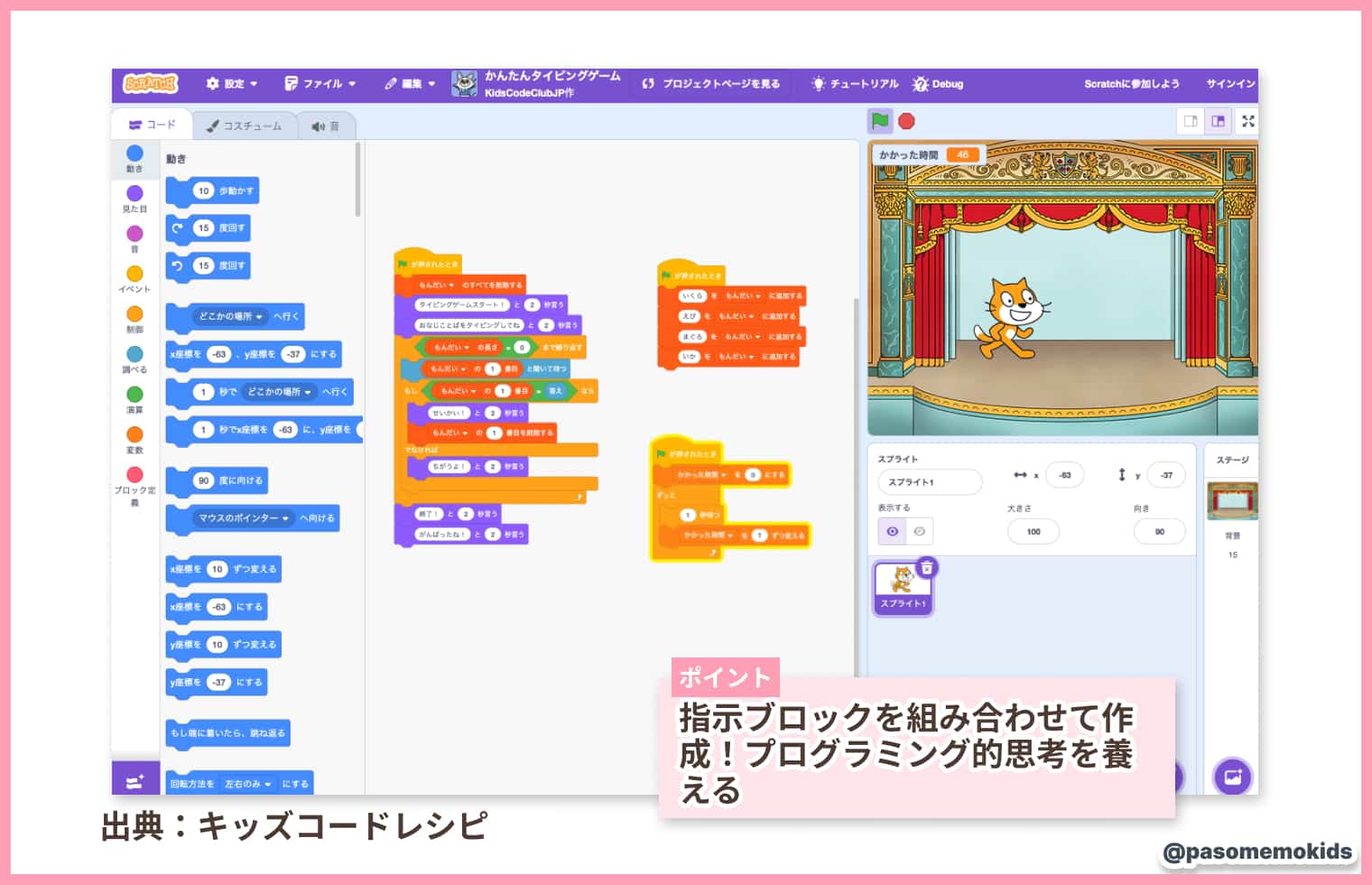The width and height of the screenshot is (1372, 885).
Task: Click the add extension button
Action: point(135,779)
